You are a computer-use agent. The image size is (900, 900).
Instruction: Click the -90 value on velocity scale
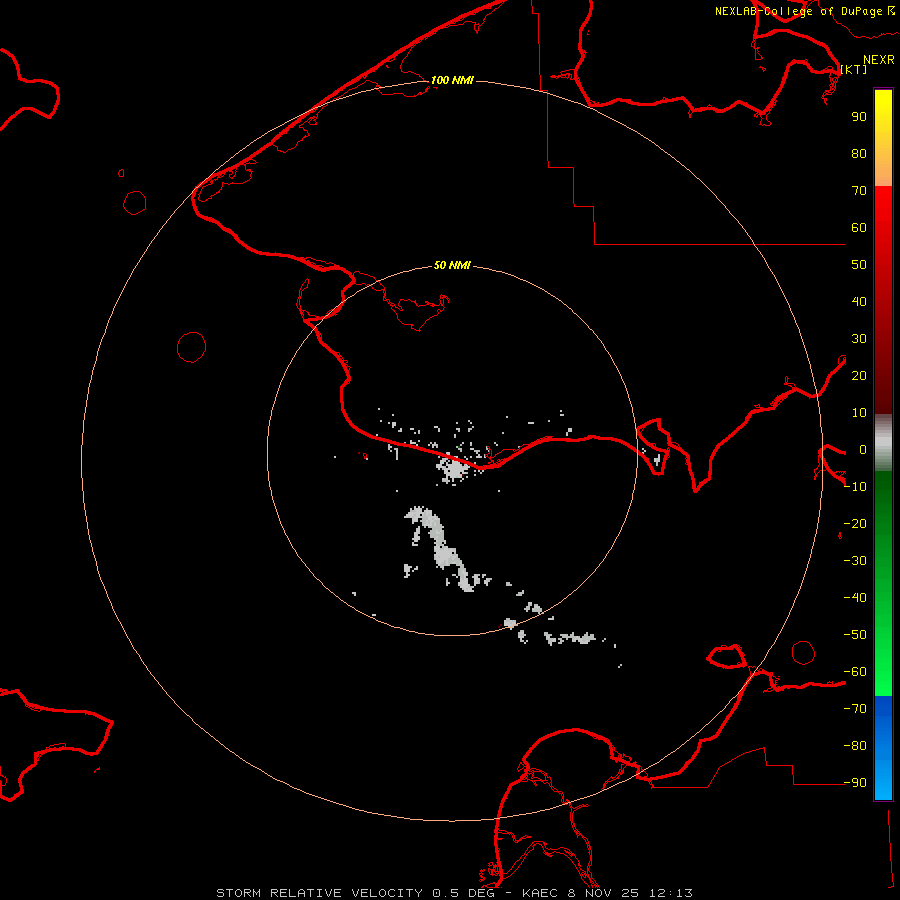pos(855,783)
